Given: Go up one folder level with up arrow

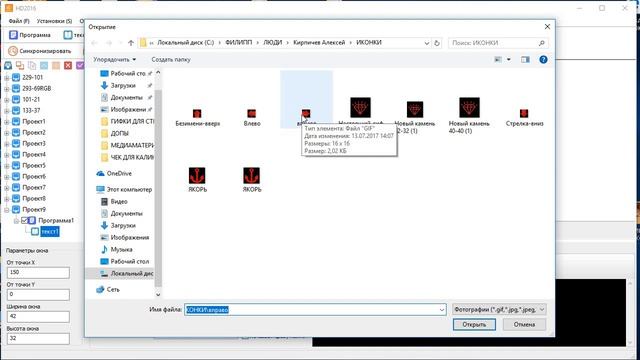Looking at the screenshot, I should (131, 43).
